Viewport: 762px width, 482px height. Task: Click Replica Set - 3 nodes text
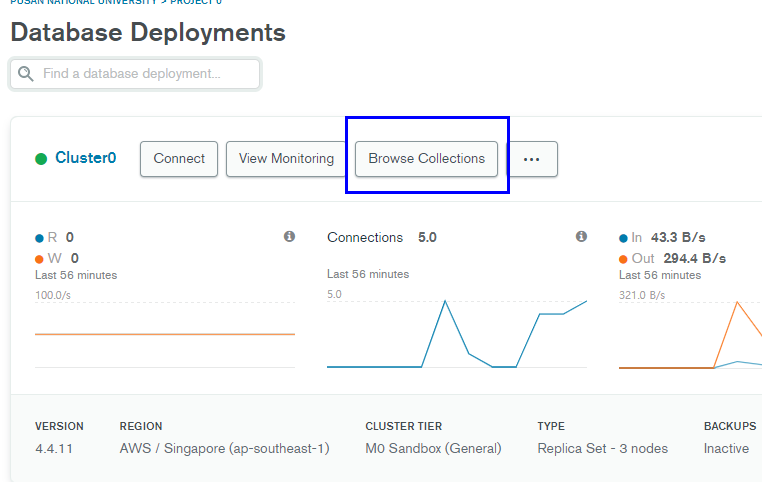603,448
